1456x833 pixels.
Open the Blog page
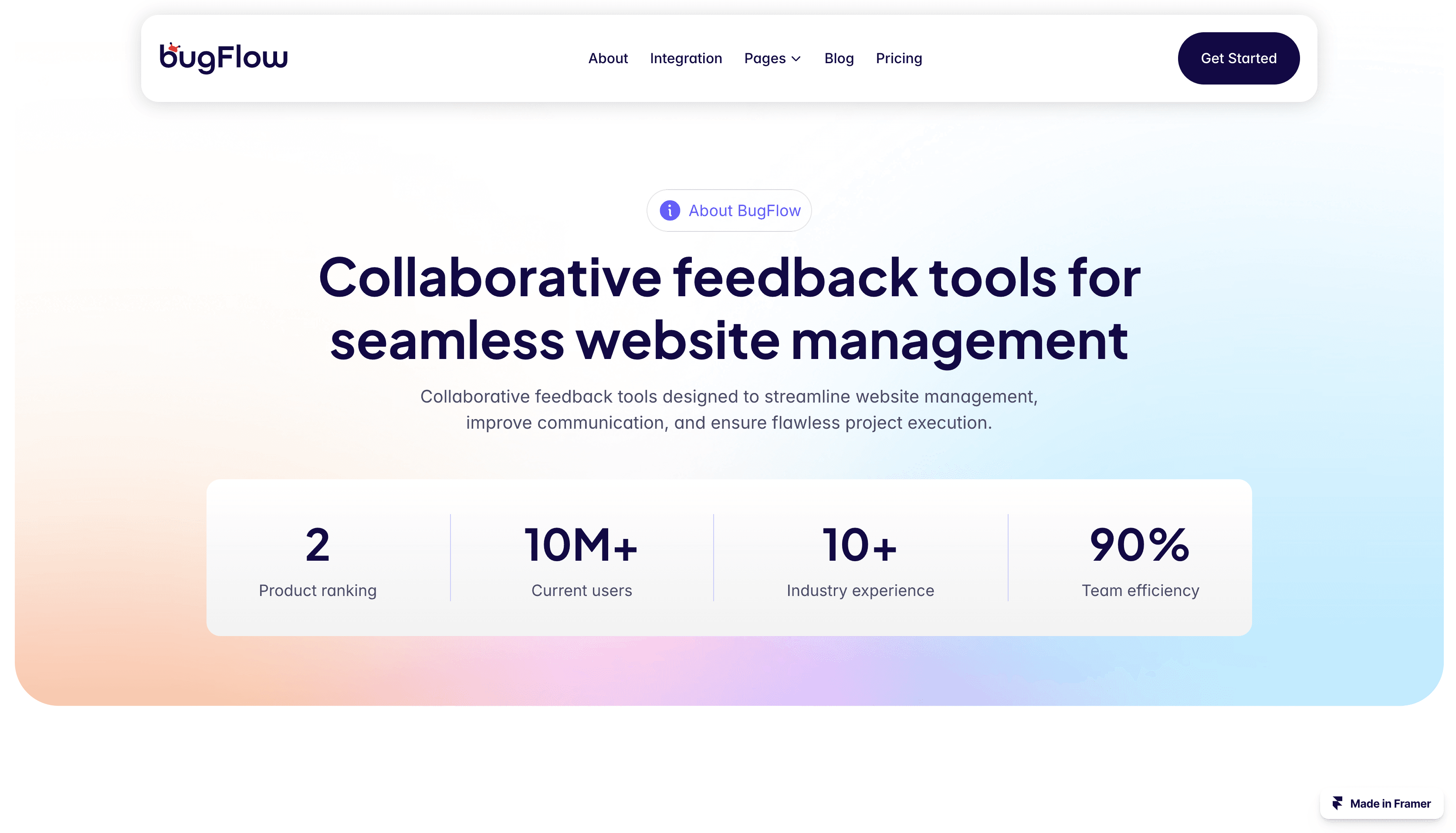[x=839, y=58]
